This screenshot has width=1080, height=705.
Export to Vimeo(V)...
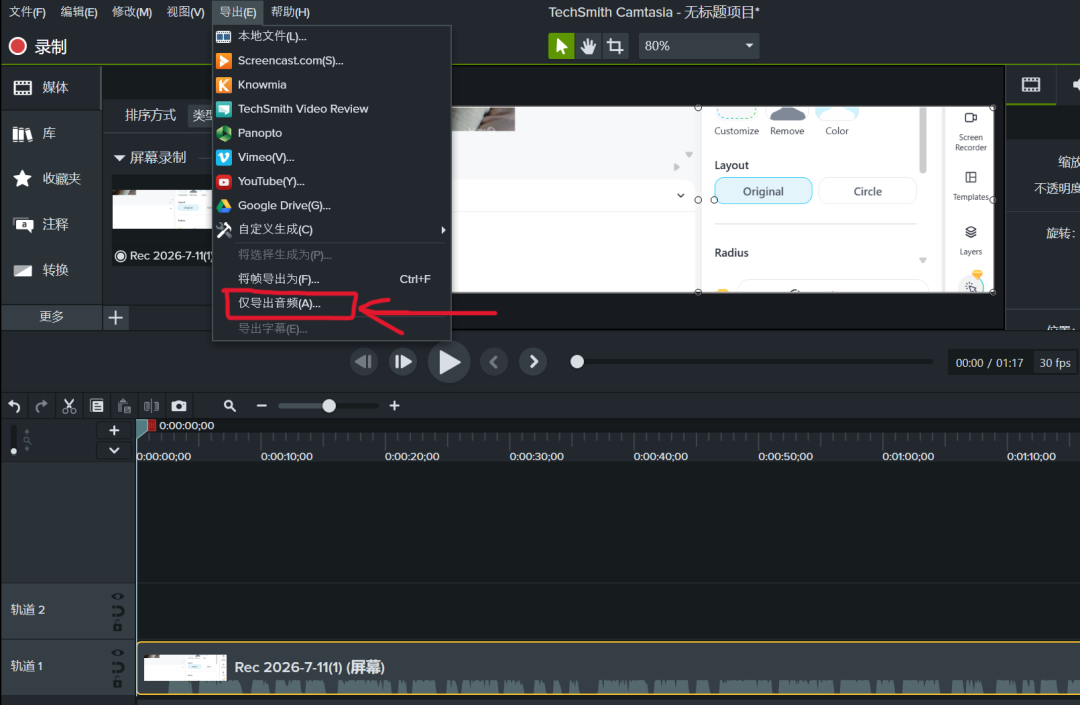(x=332, y=157)
